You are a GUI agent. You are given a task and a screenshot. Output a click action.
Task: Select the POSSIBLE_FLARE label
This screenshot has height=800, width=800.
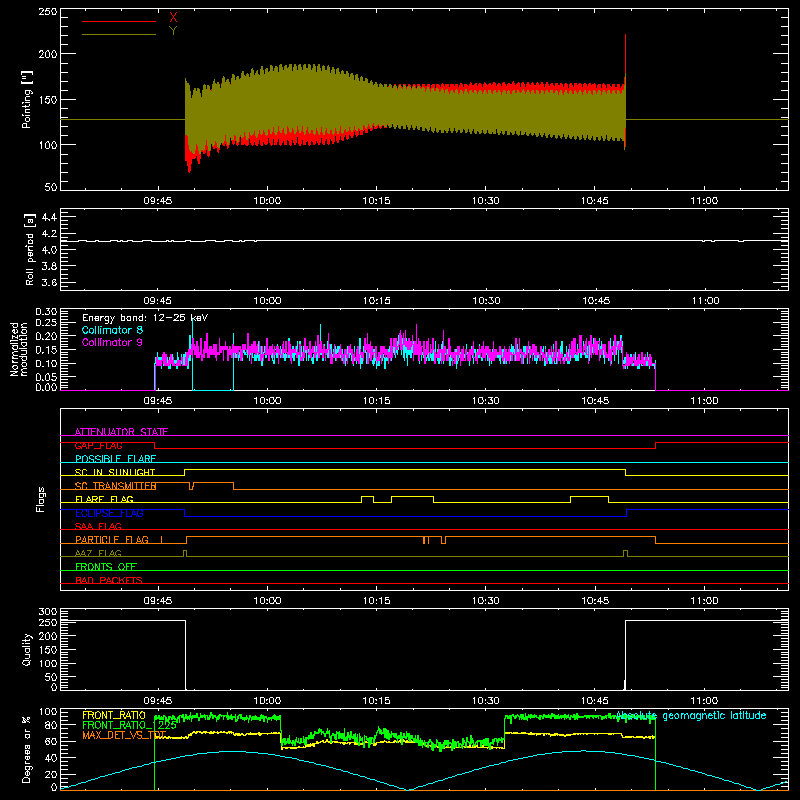pyautogui.click(x=115, y=459)
